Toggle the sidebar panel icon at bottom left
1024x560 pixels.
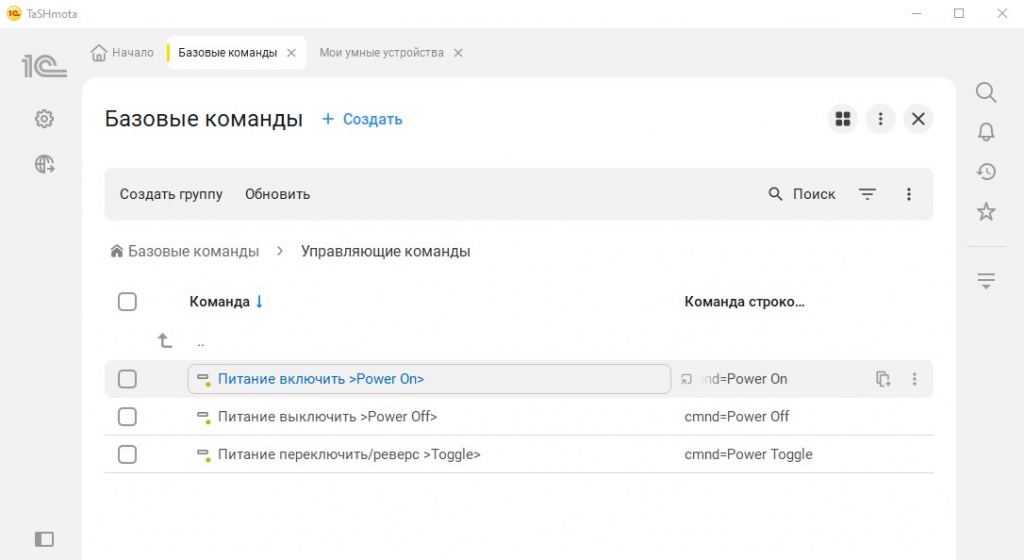44,539
